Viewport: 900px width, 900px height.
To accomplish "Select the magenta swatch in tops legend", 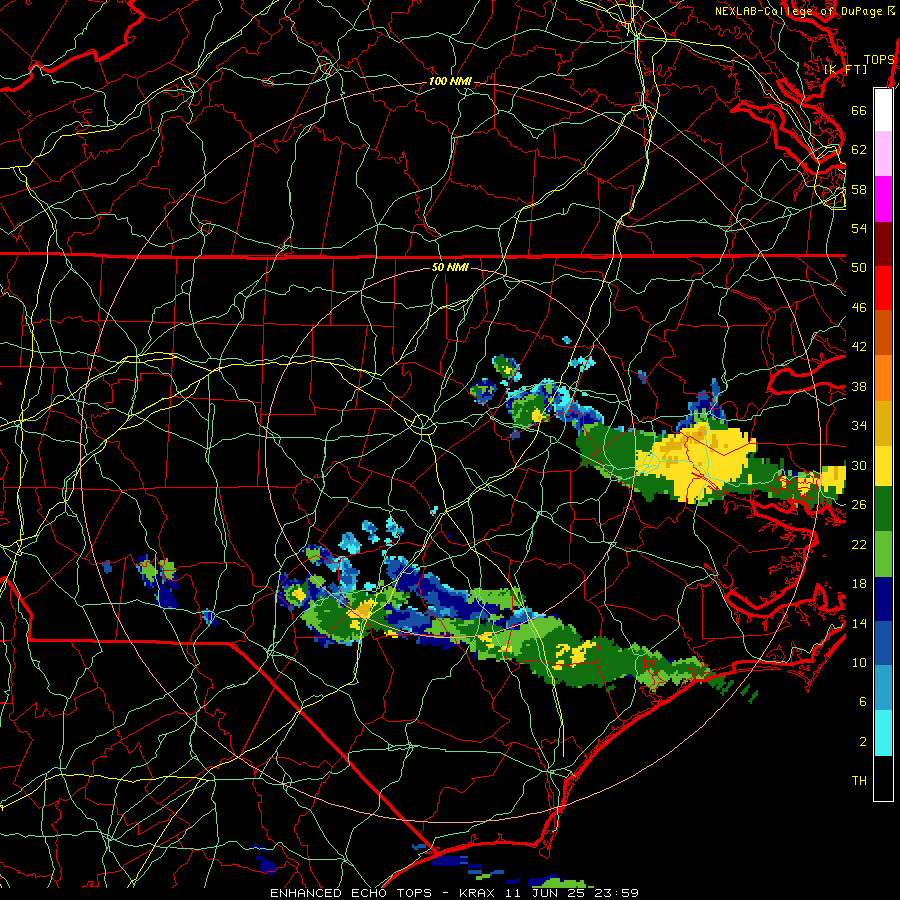I will pyautogui.click(x=883, y=199).
